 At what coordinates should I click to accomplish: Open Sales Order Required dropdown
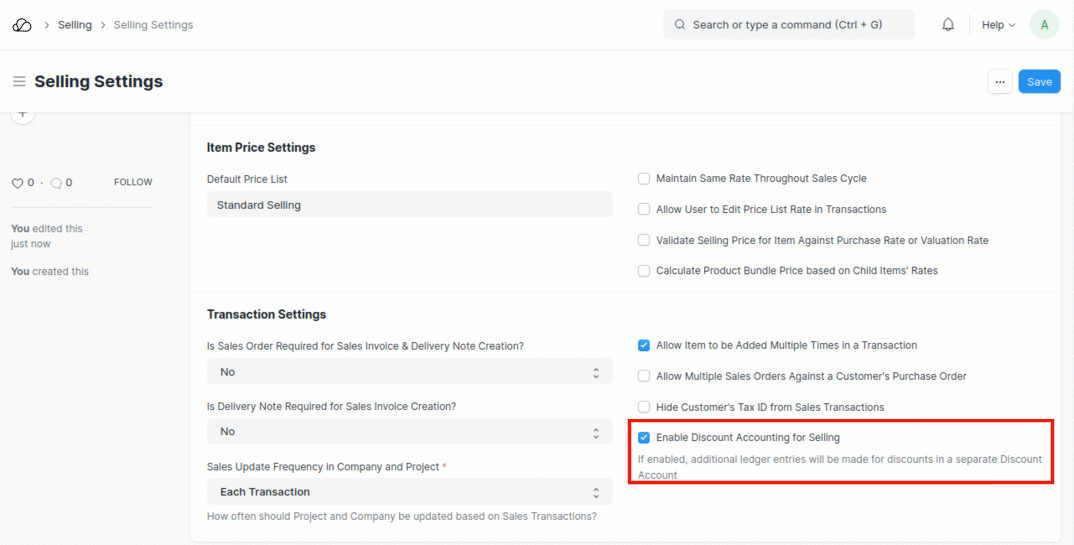[409, 372]
